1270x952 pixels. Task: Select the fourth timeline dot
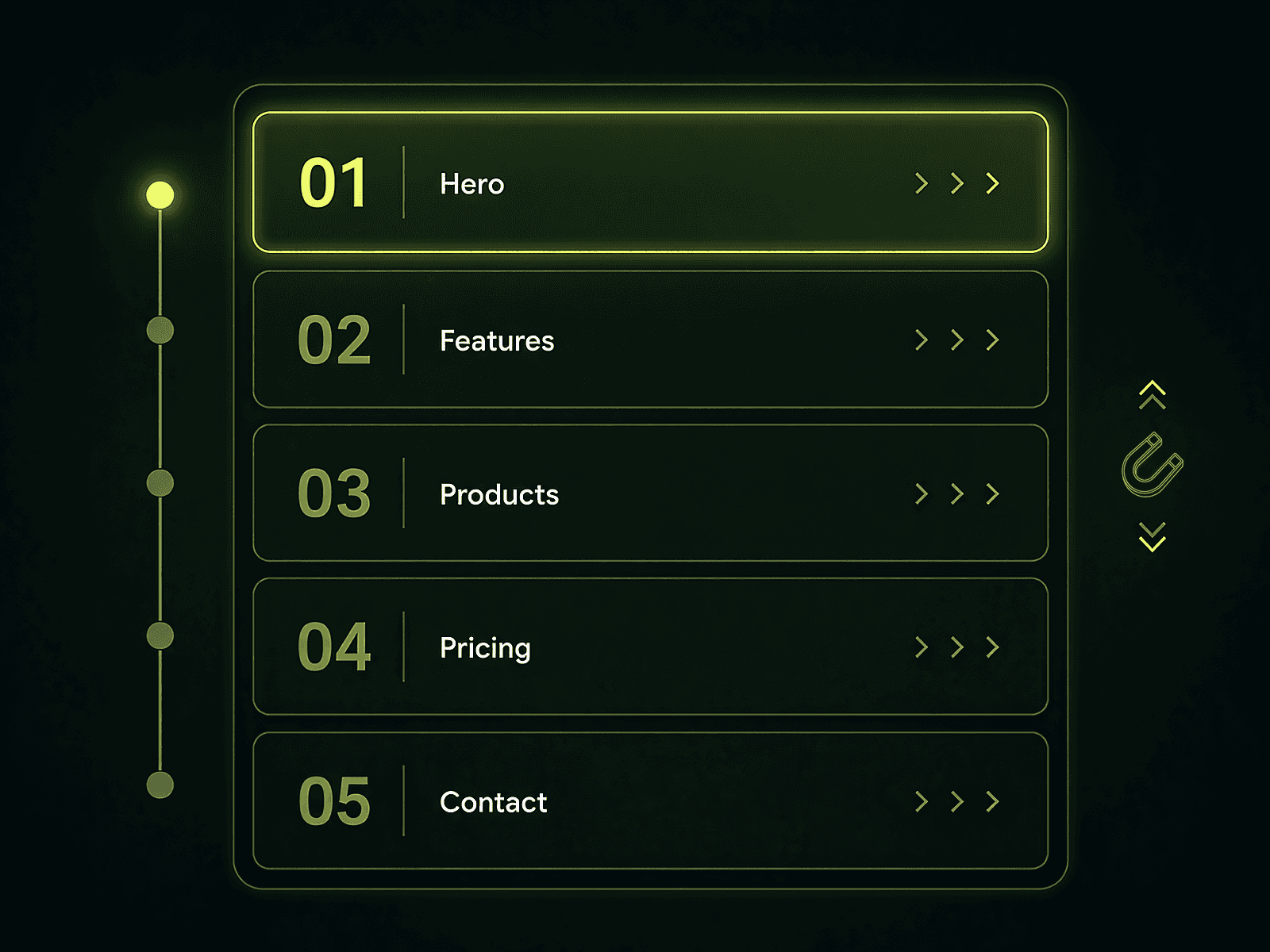pos(160,635)
